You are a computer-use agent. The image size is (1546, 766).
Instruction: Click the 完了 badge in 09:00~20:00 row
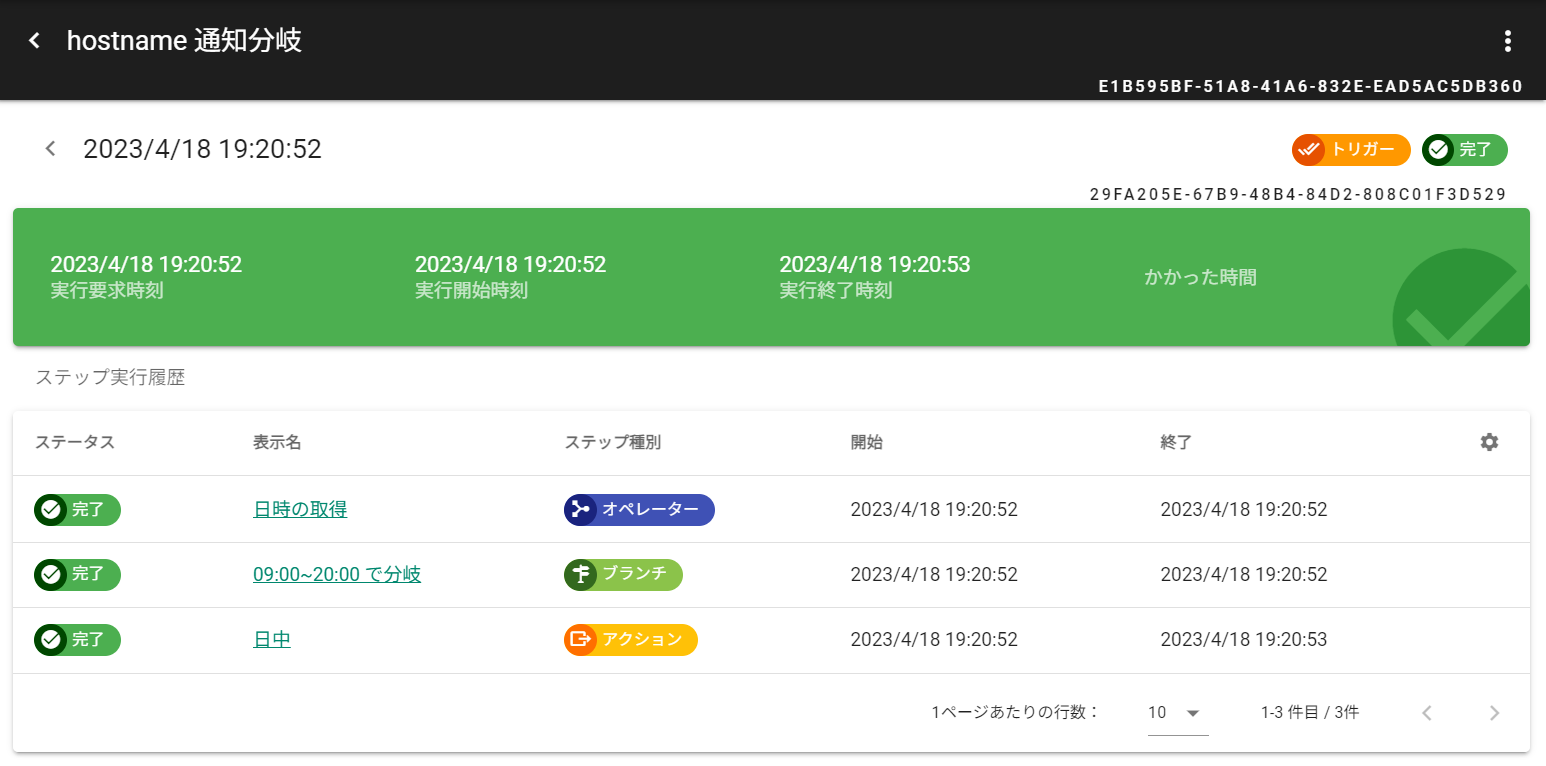[77, 575]
